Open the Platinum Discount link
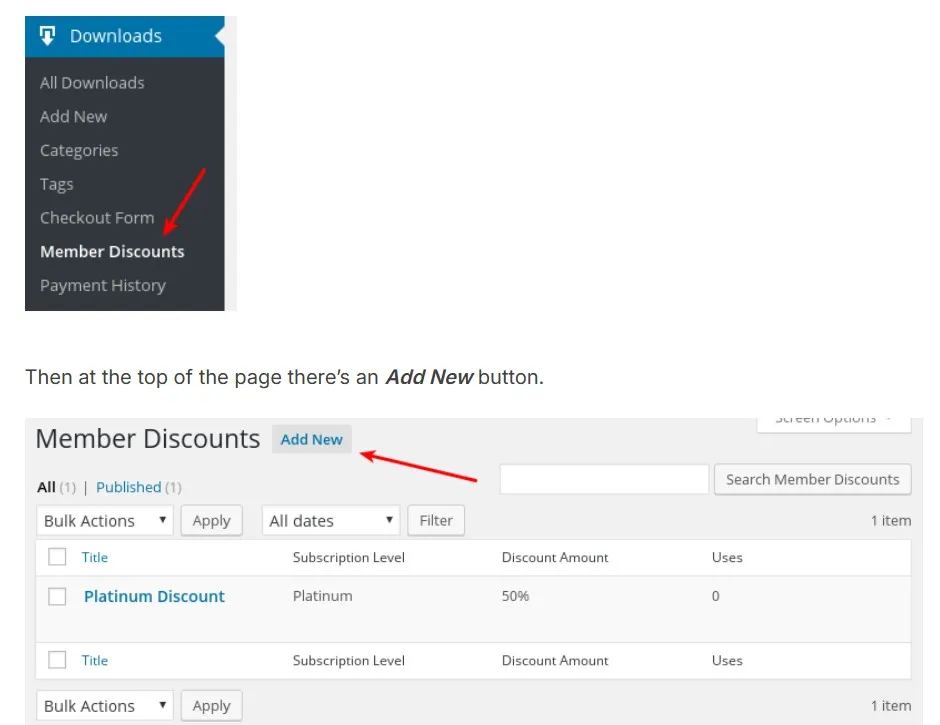 tap(154, 596)
